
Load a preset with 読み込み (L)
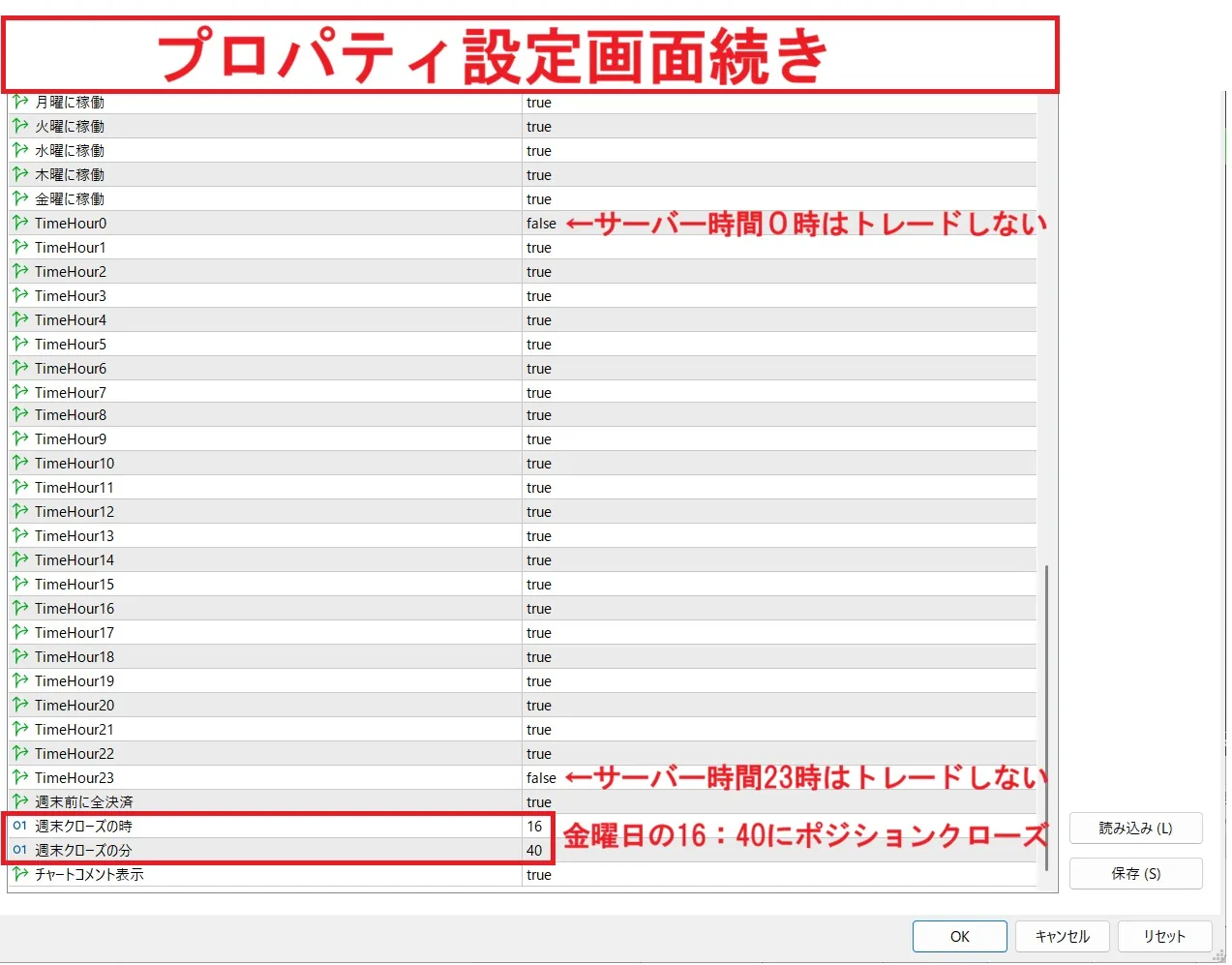(x=1135, y=829)
